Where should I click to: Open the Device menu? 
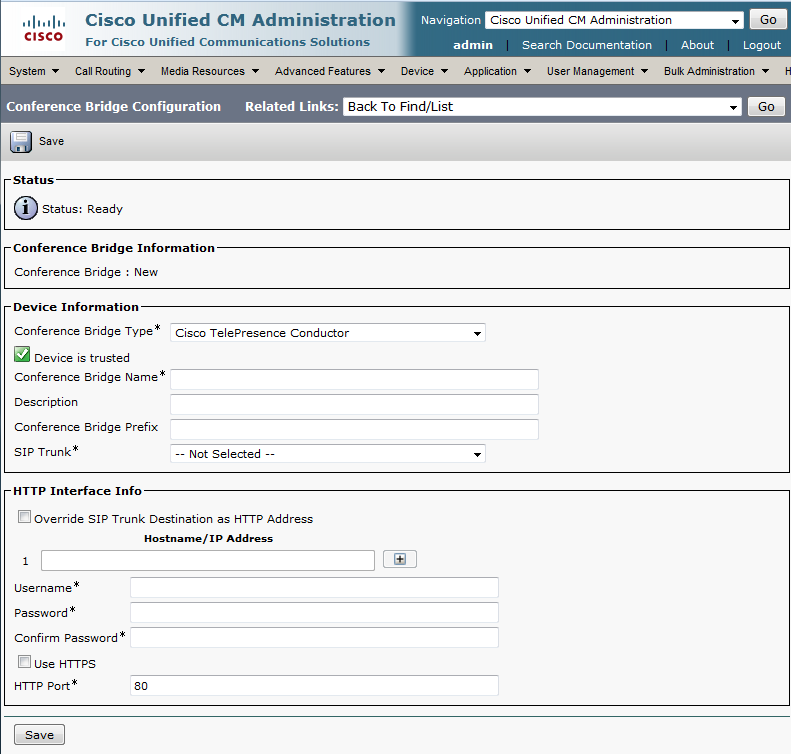tap(424, 71)
